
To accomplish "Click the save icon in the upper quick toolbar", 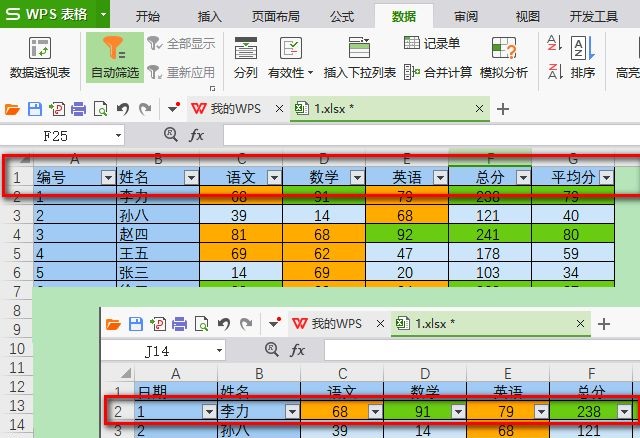I will pyautogui.click(x=35, y=109).
